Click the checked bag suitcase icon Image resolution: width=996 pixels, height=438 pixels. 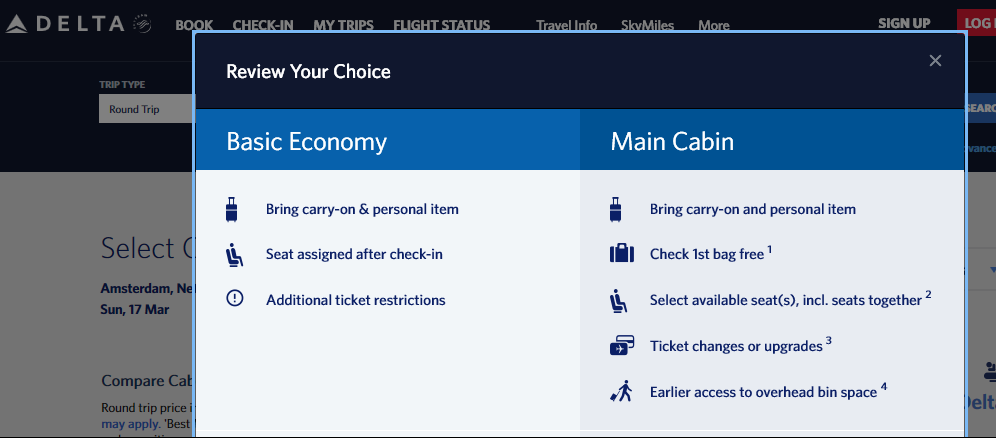622,254
